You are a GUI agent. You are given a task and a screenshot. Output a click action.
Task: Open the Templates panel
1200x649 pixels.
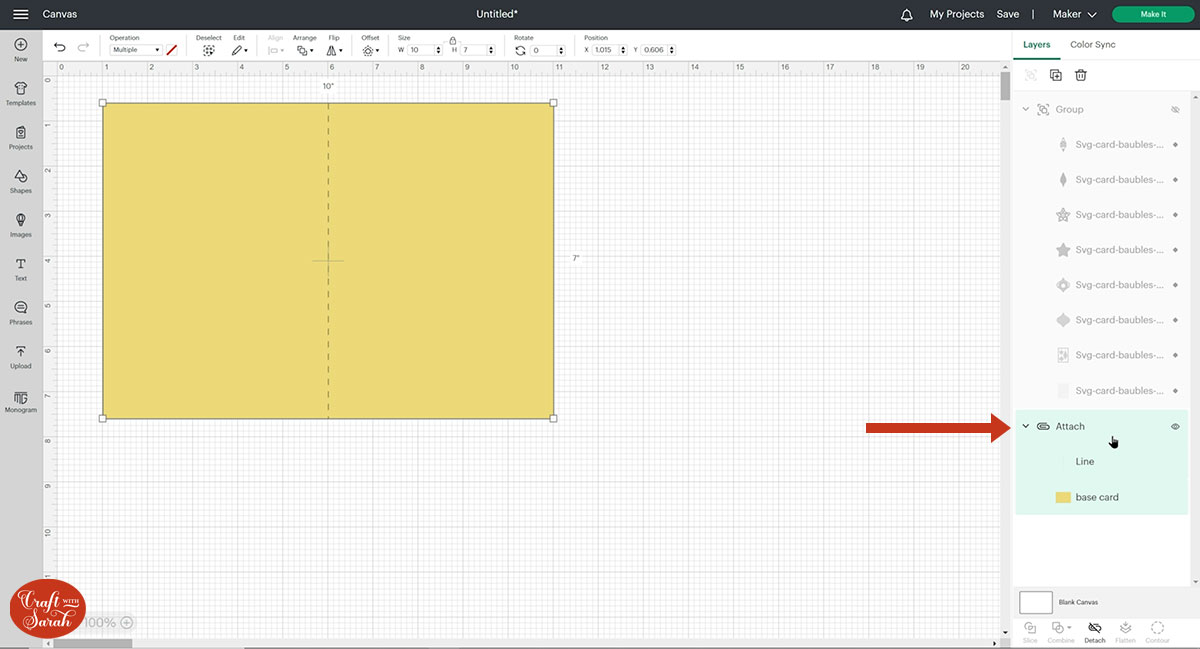click(x=21, y=93)
